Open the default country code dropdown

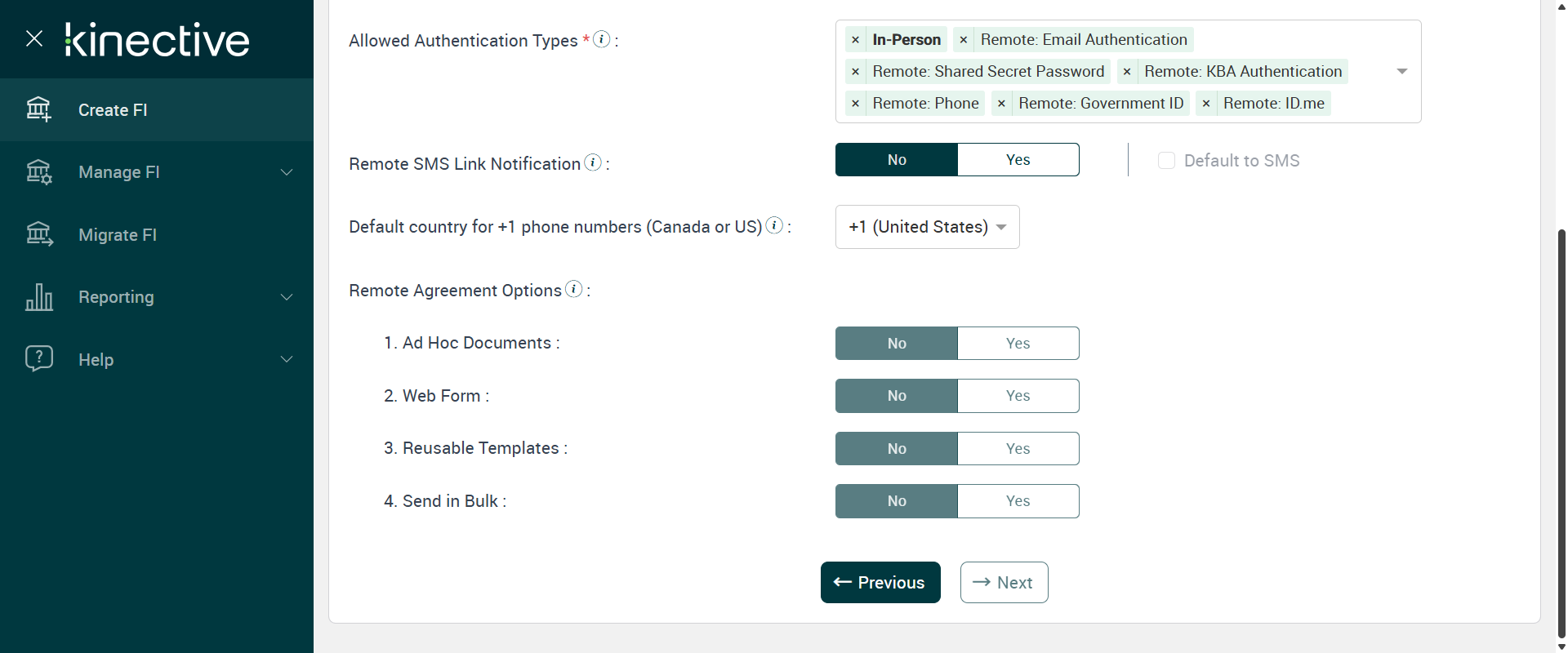tap(927, 227)
